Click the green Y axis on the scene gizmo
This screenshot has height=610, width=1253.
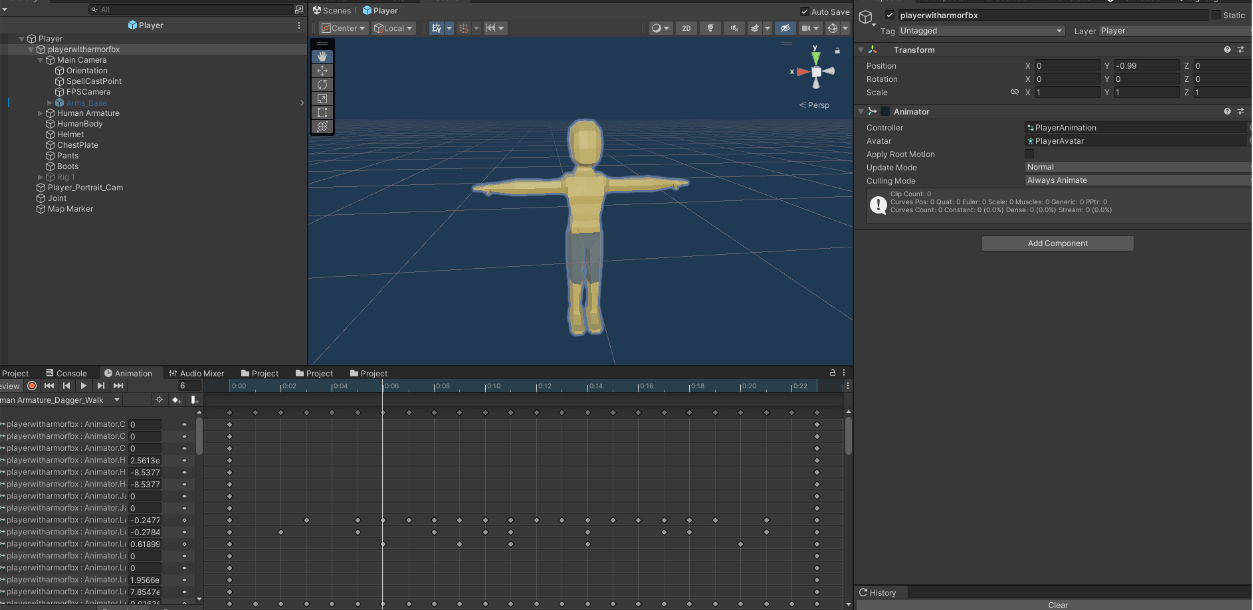(x=816, y=58)
